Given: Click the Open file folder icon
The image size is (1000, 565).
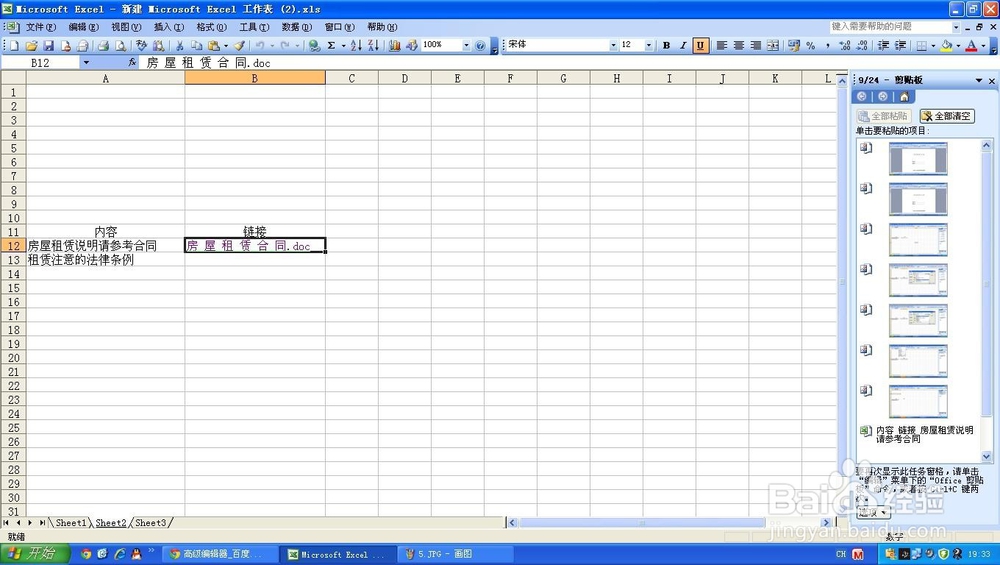Looking at the screenshot, I should 31,45.
